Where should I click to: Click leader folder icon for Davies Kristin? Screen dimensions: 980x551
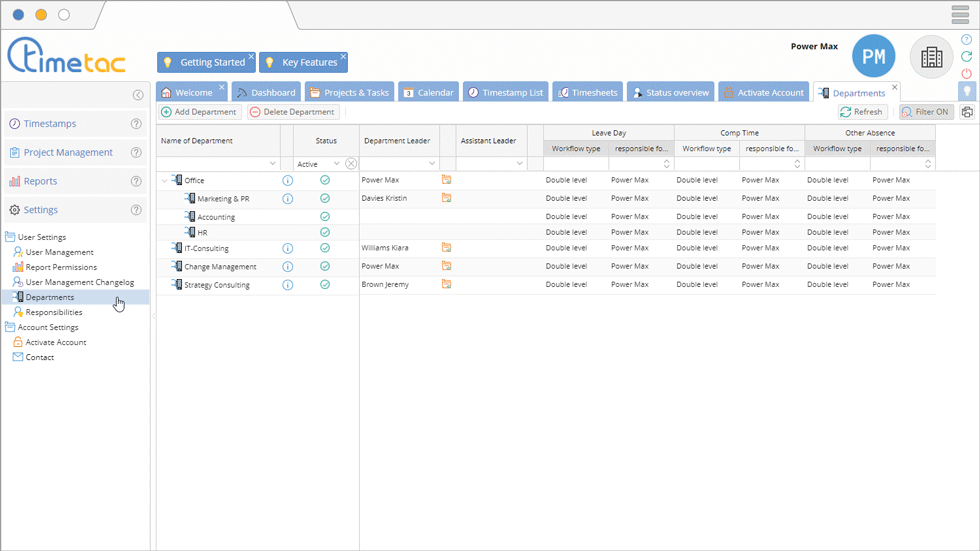point(446,198)
